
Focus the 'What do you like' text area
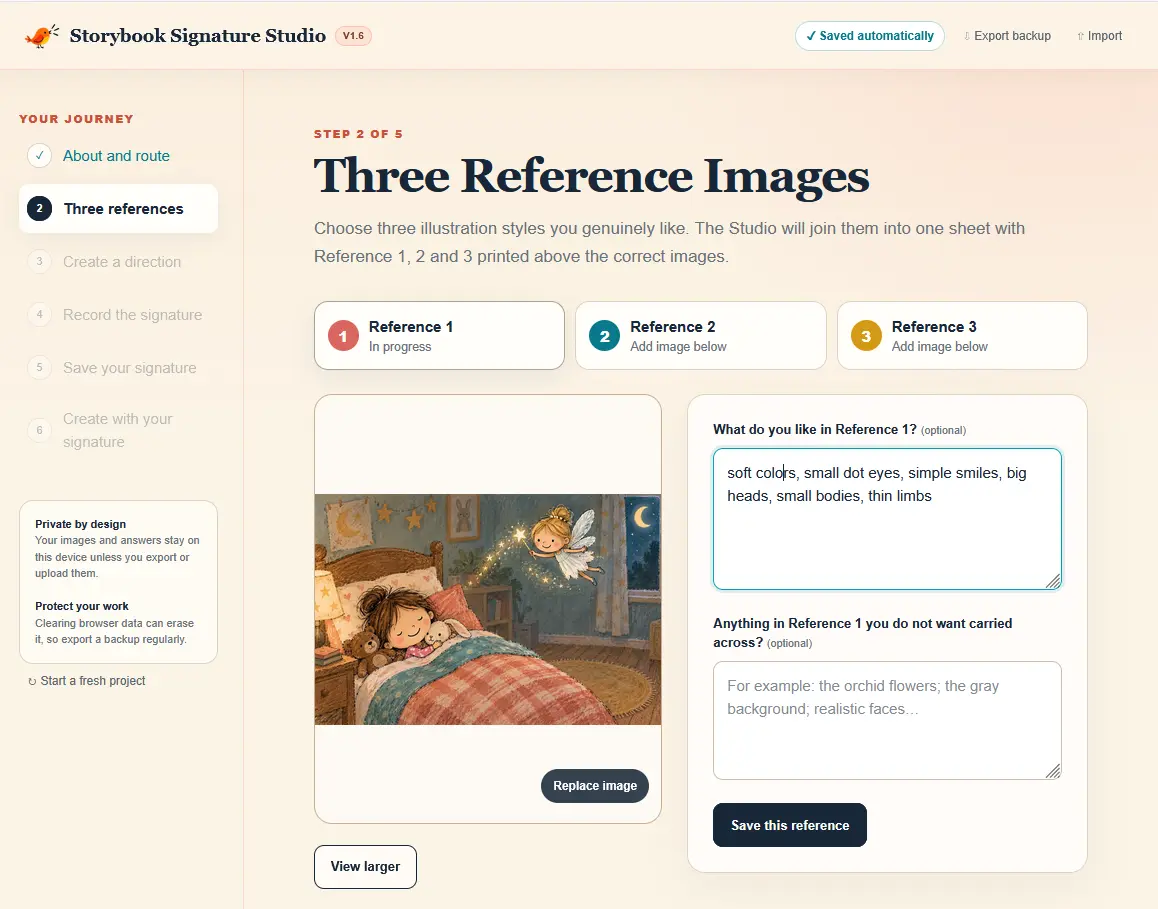[887, 519]
